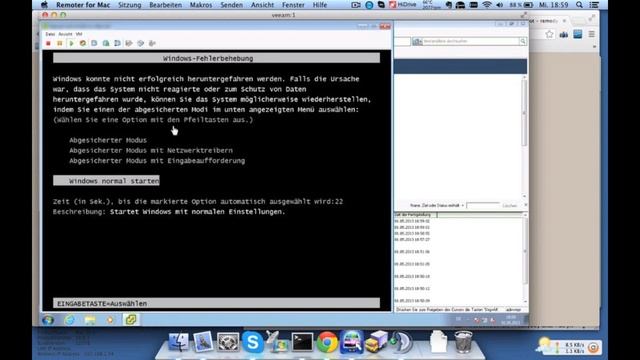
Task: Click the first gray icon at VM toolbar's right end
Action: coord(129,43)
